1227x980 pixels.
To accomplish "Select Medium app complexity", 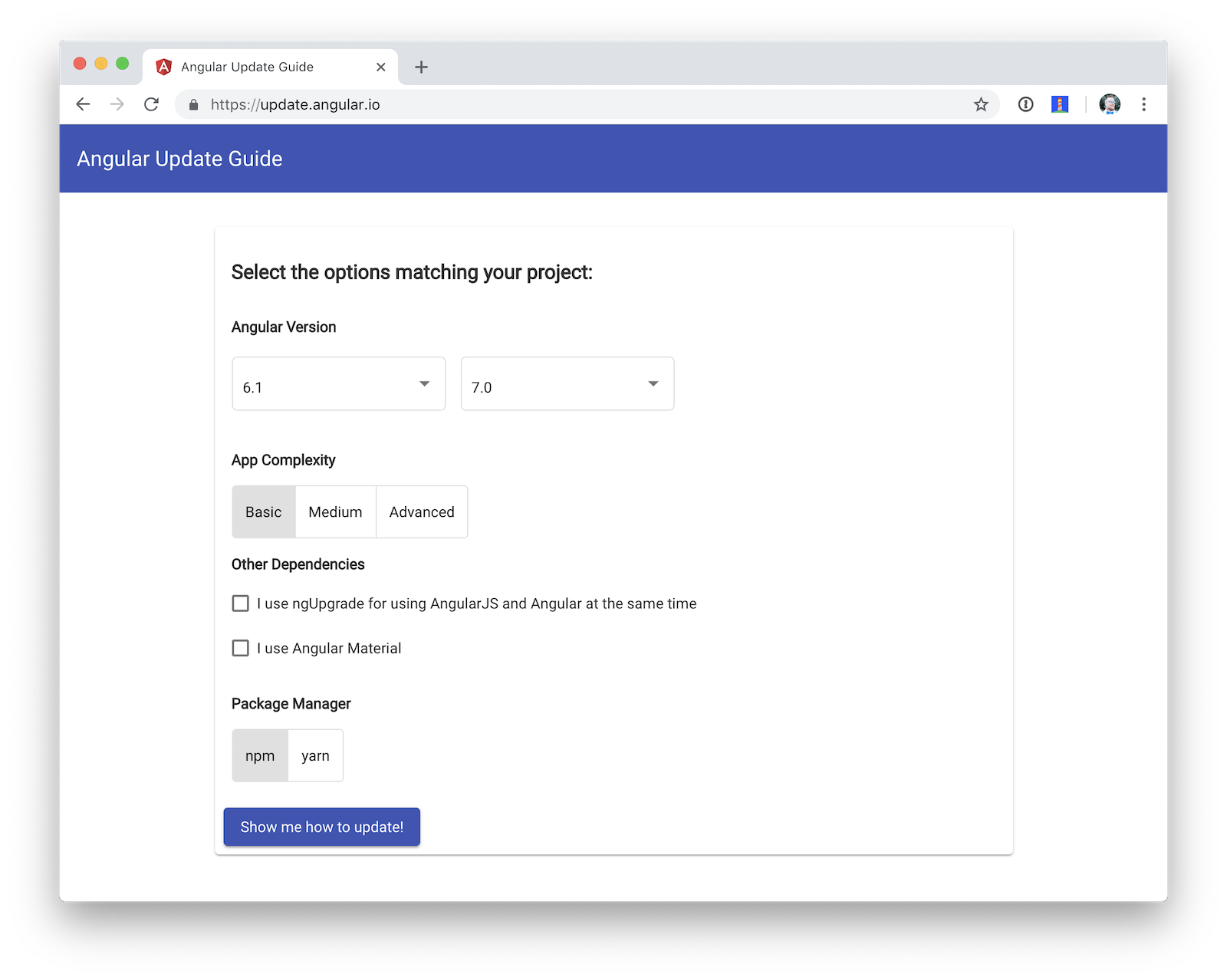I will [335, 511].
